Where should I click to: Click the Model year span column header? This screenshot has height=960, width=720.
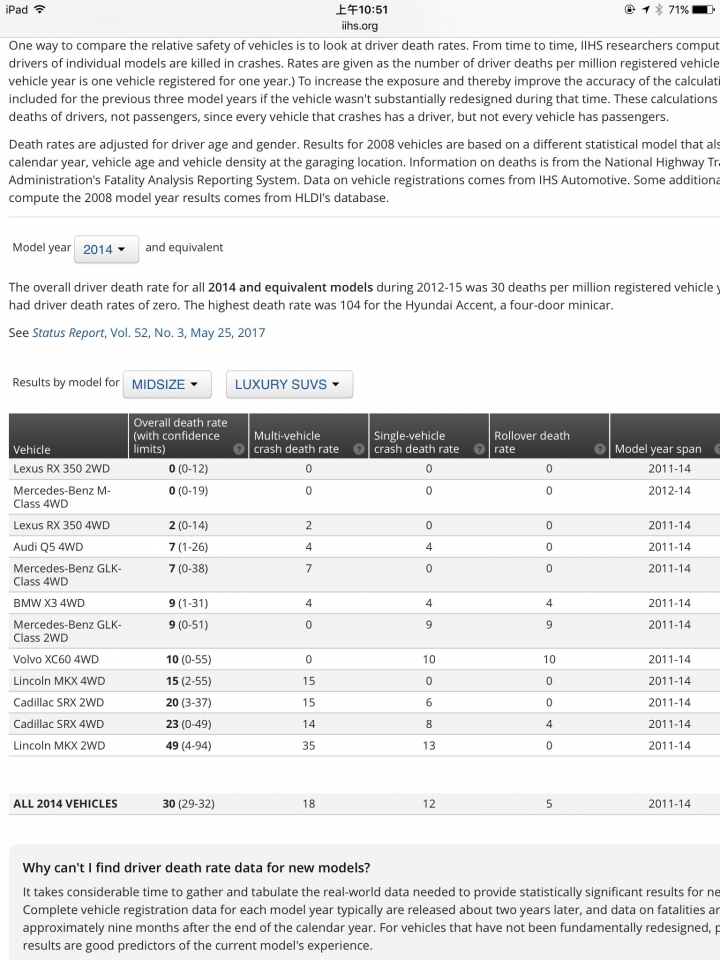pos(665,436)
